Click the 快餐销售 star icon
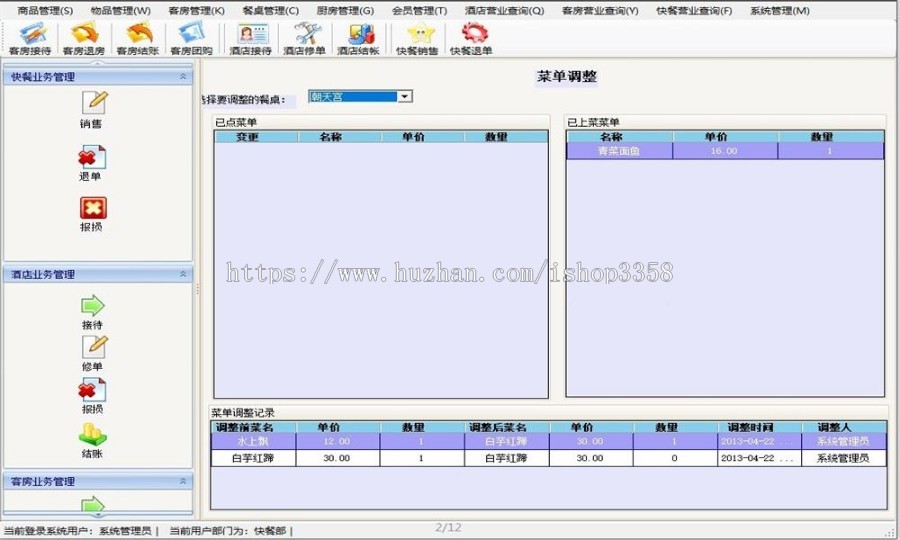Screen dimensions: 900x540 [x=417, y=38]
